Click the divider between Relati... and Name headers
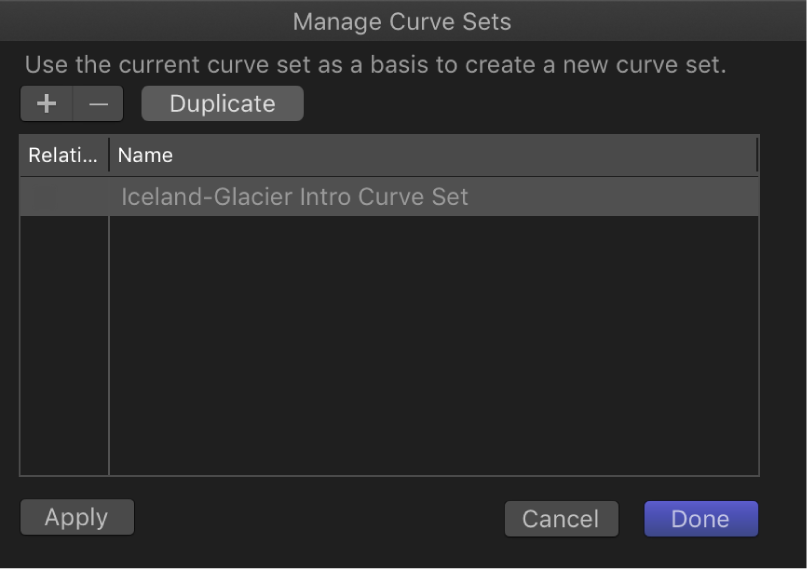The width and height of the screenshot is (809, 569). coord(109,155)
